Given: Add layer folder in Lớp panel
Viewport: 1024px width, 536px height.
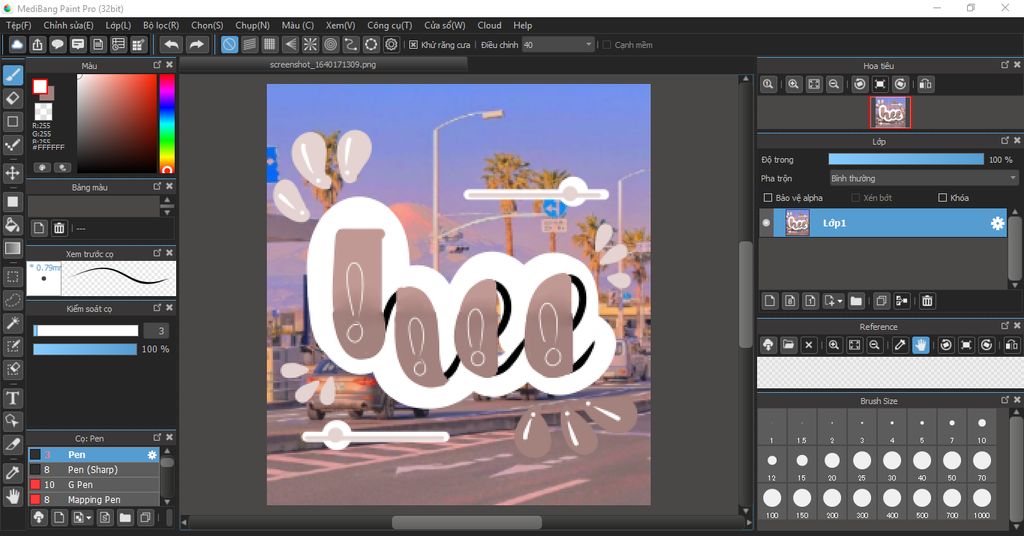Looking at the screenshot, I should pyautogui.click(x=856, y=301).
